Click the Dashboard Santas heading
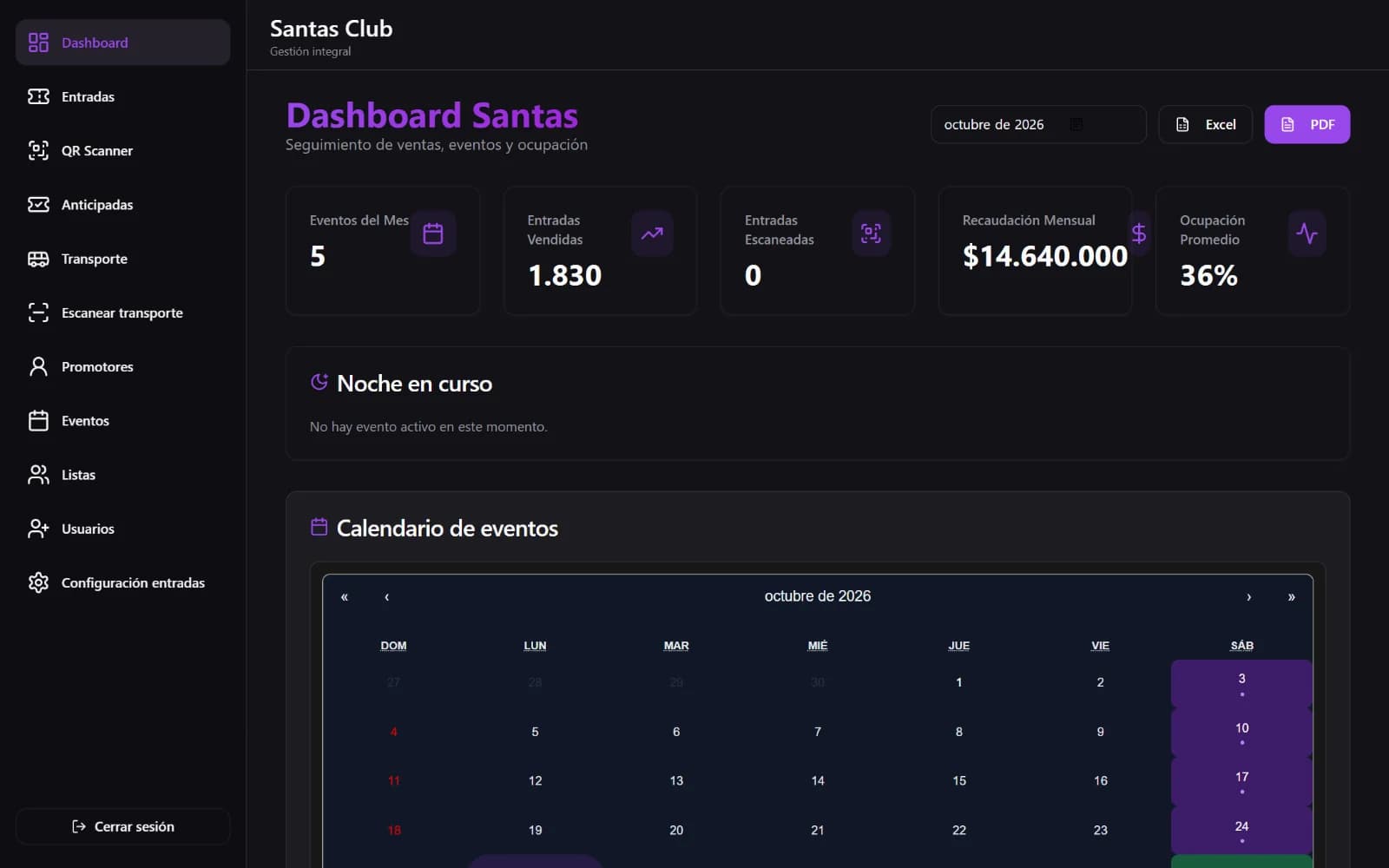The width and height of the screenshot is (1389, 868). click(432, 115)
